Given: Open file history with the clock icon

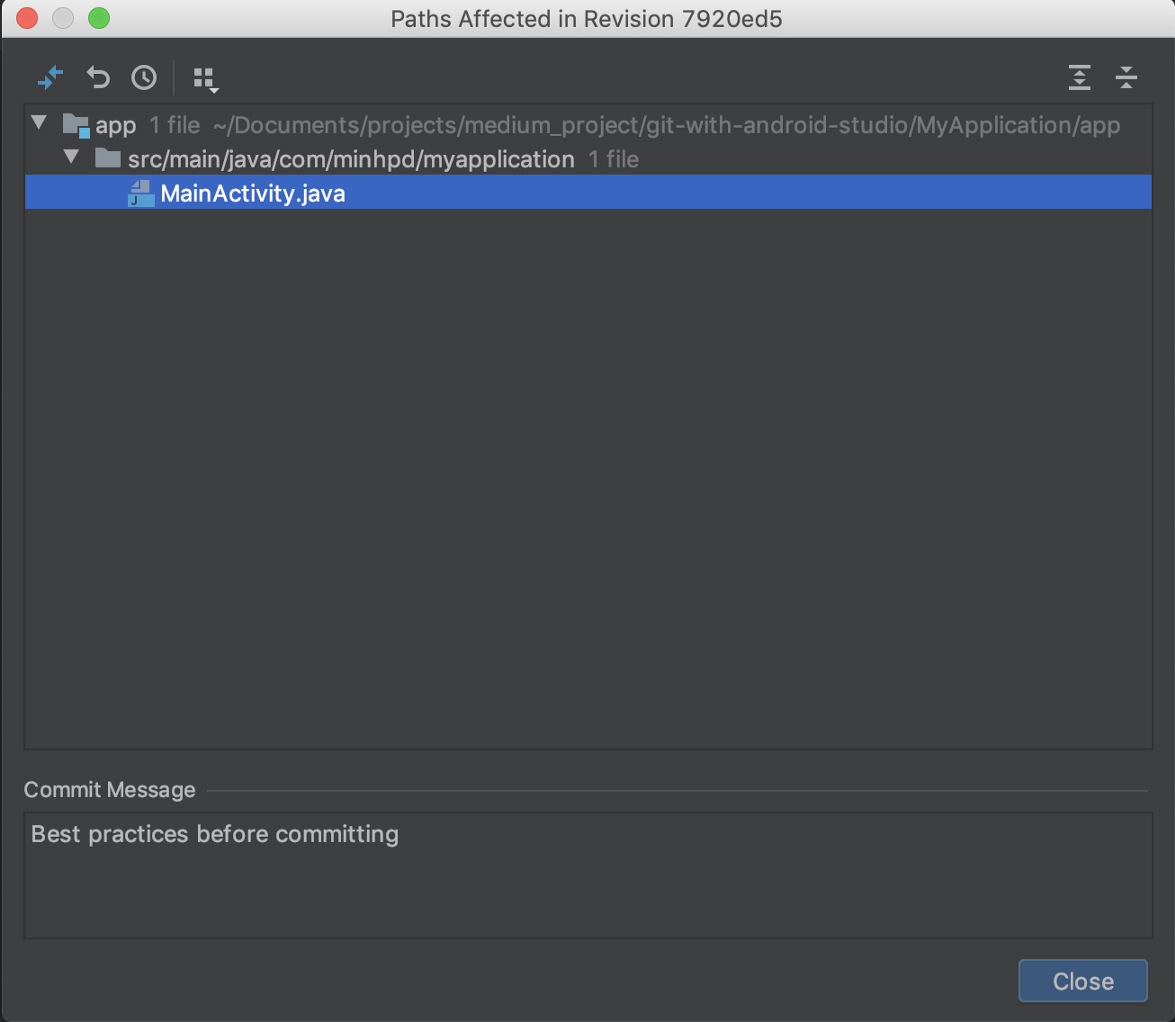Looking at the screenshot, I should (x=144, y=77).
